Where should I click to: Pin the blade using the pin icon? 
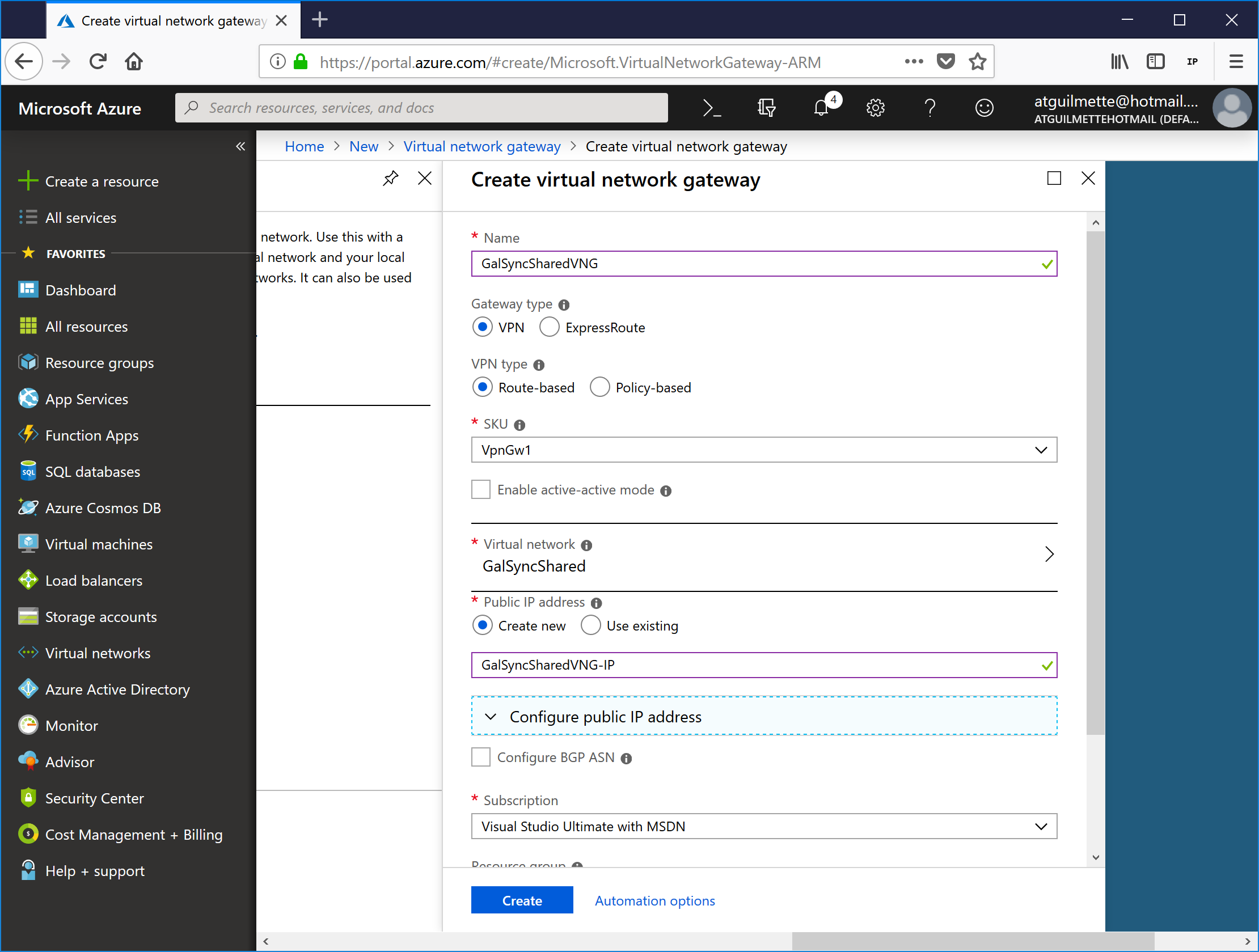(390, 179)
